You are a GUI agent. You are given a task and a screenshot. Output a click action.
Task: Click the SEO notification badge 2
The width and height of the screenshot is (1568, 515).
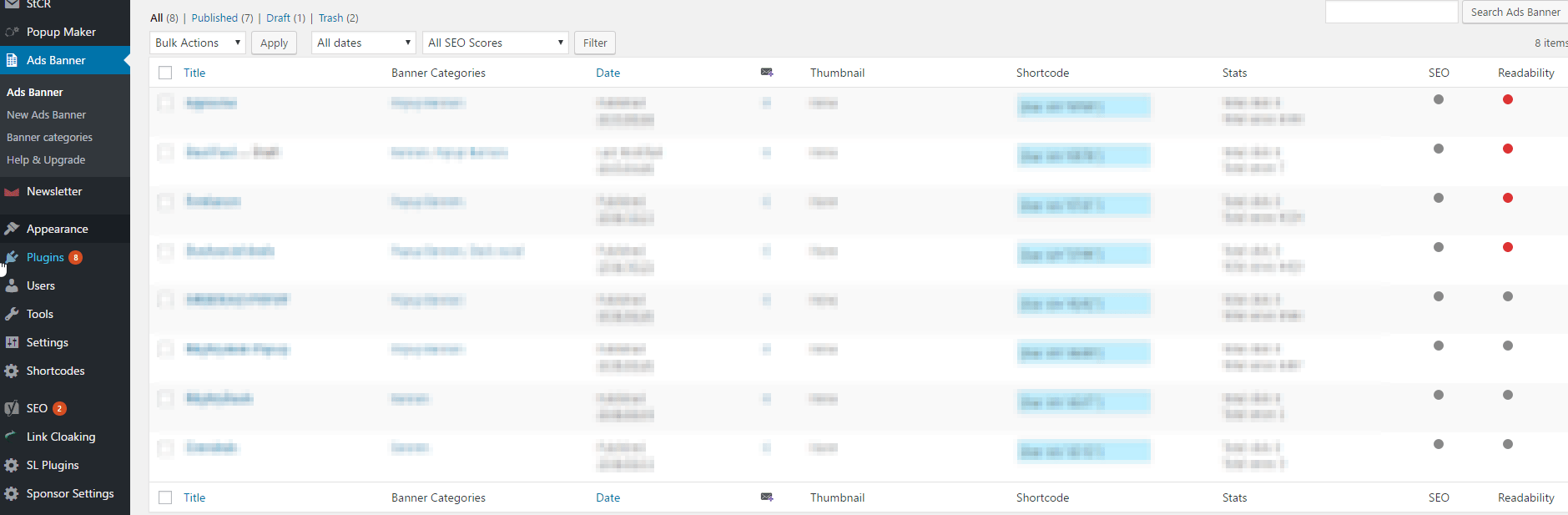click(x=59, y=408)
